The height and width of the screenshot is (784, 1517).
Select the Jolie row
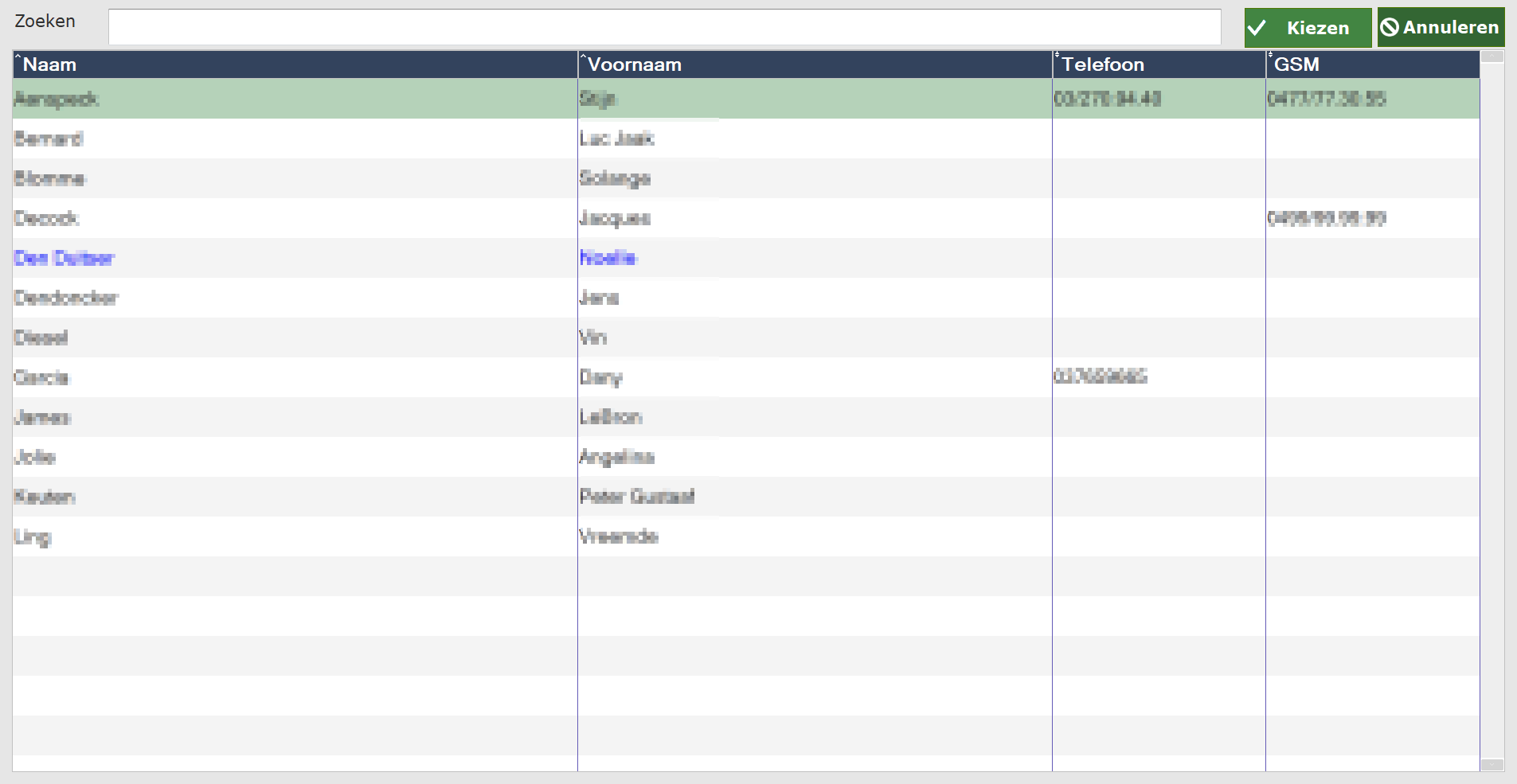click(x=746, y=457)
